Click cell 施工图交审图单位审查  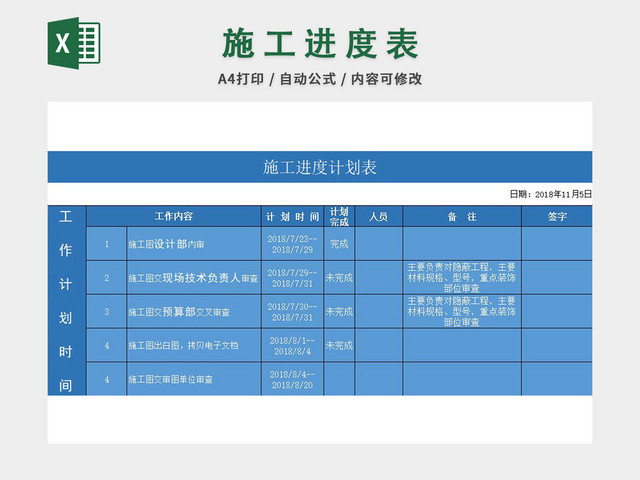pyautogui.click(x=194, y=379)
